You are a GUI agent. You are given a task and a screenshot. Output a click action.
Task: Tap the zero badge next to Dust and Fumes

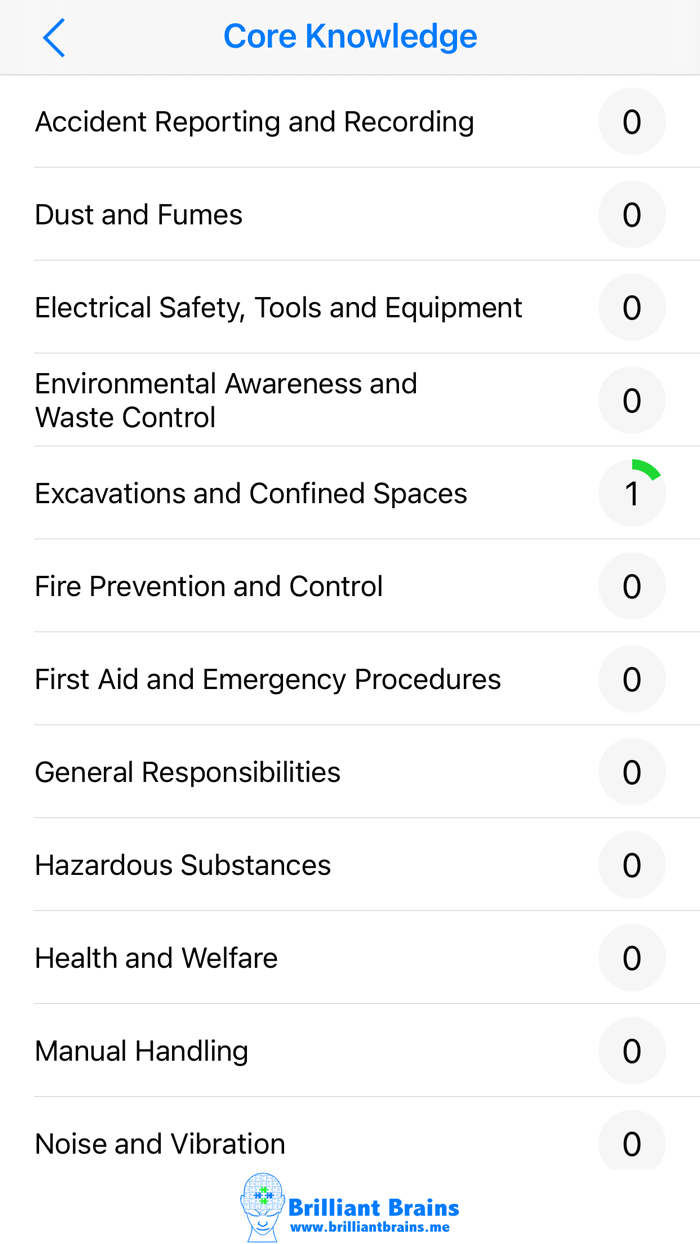631,214
